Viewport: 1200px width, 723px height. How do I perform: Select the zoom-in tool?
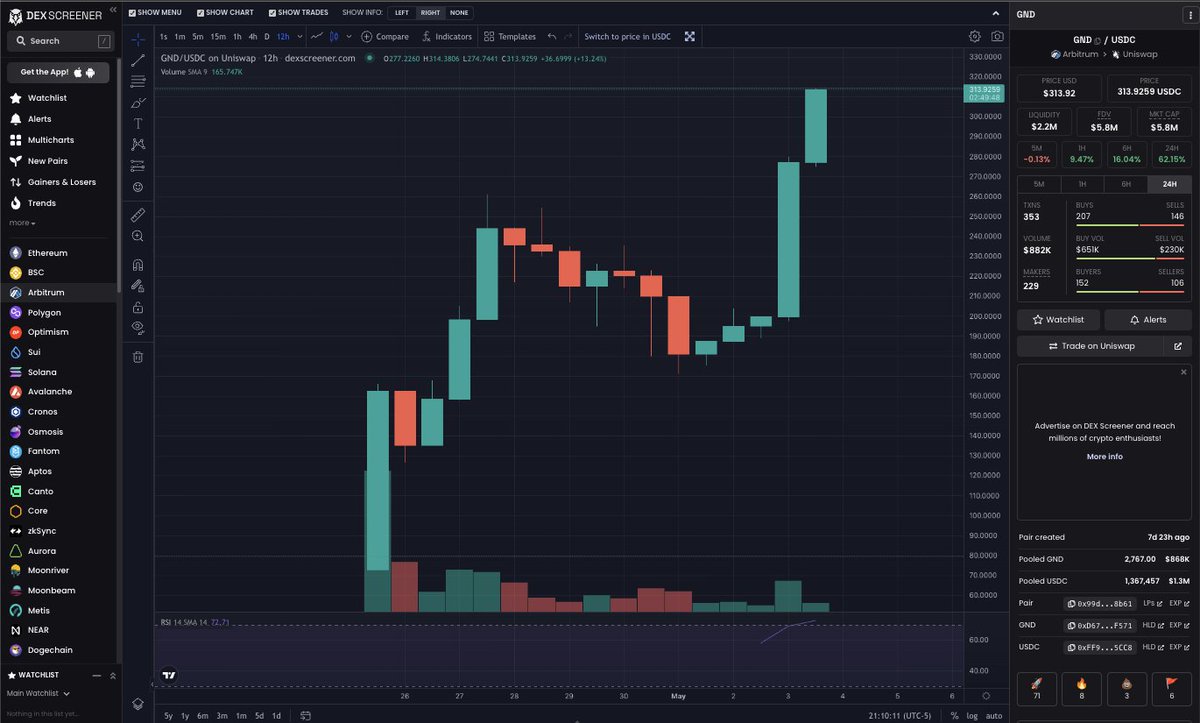click(x=137, y=236)
